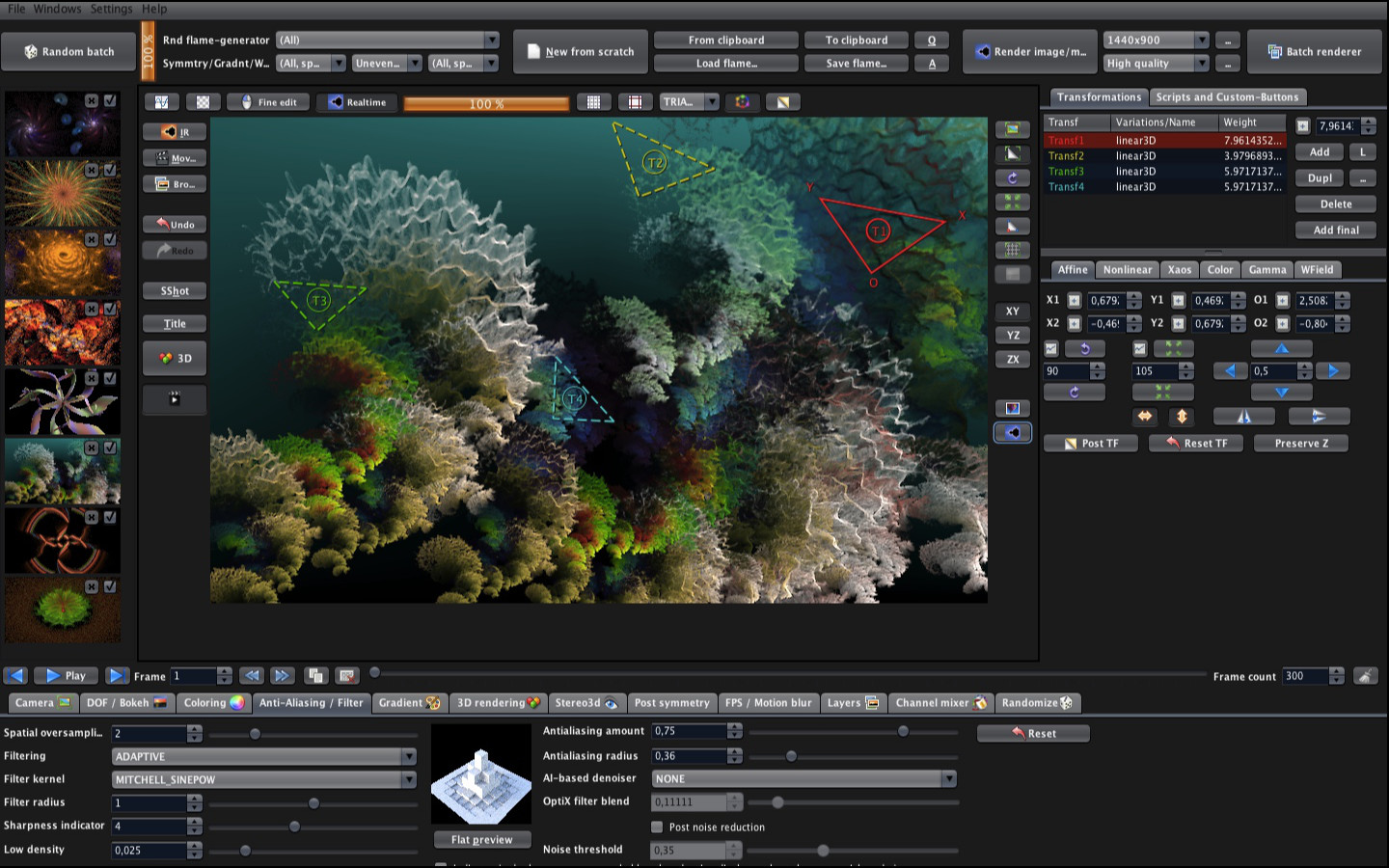This screenshot has height=868, width=1389.
Task: Enable Post noise reduction checkbox
Action: coord(657,827)
